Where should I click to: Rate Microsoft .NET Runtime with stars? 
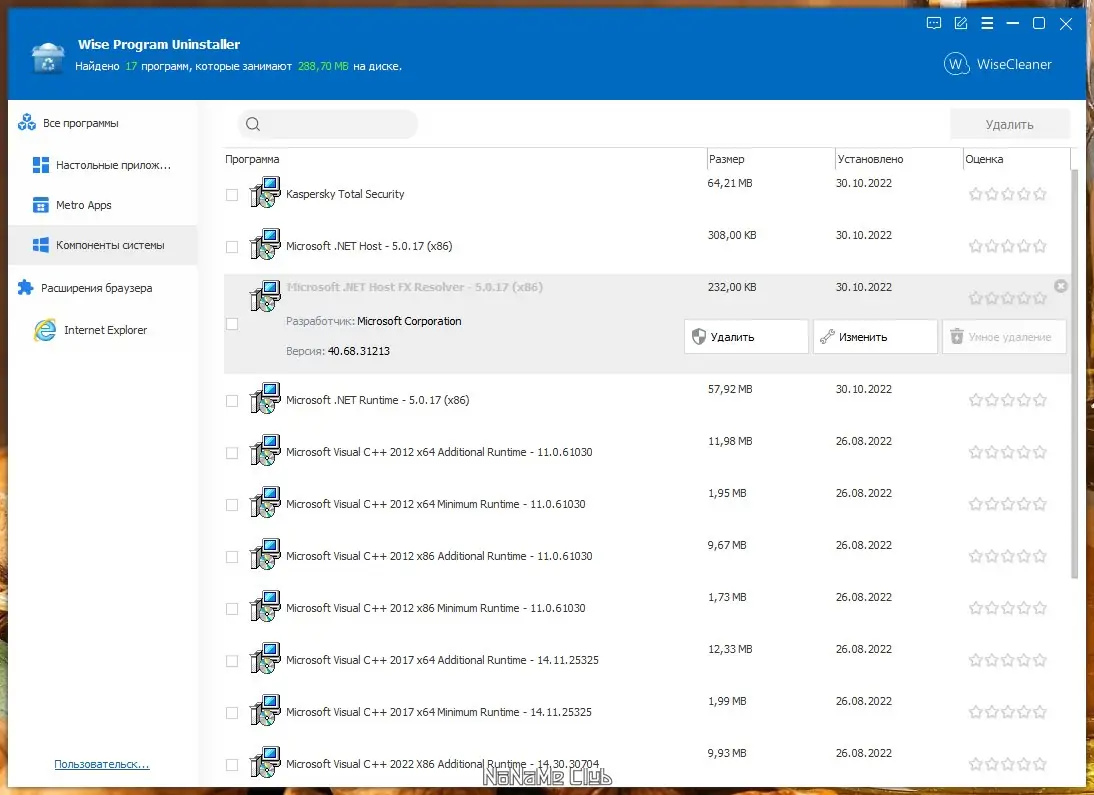(1007, 400)
